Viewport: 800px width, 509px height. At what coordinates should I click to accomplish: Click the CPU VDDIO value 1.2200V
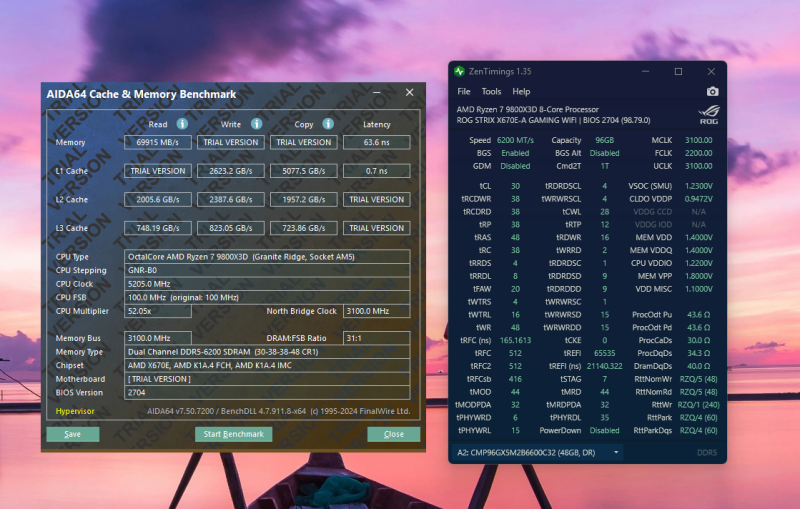click(698, 263)
